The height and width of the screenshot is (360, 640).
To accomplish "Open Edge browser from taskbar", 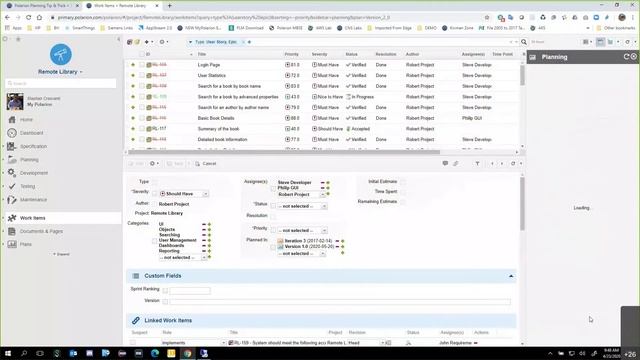I will (155, 353).
